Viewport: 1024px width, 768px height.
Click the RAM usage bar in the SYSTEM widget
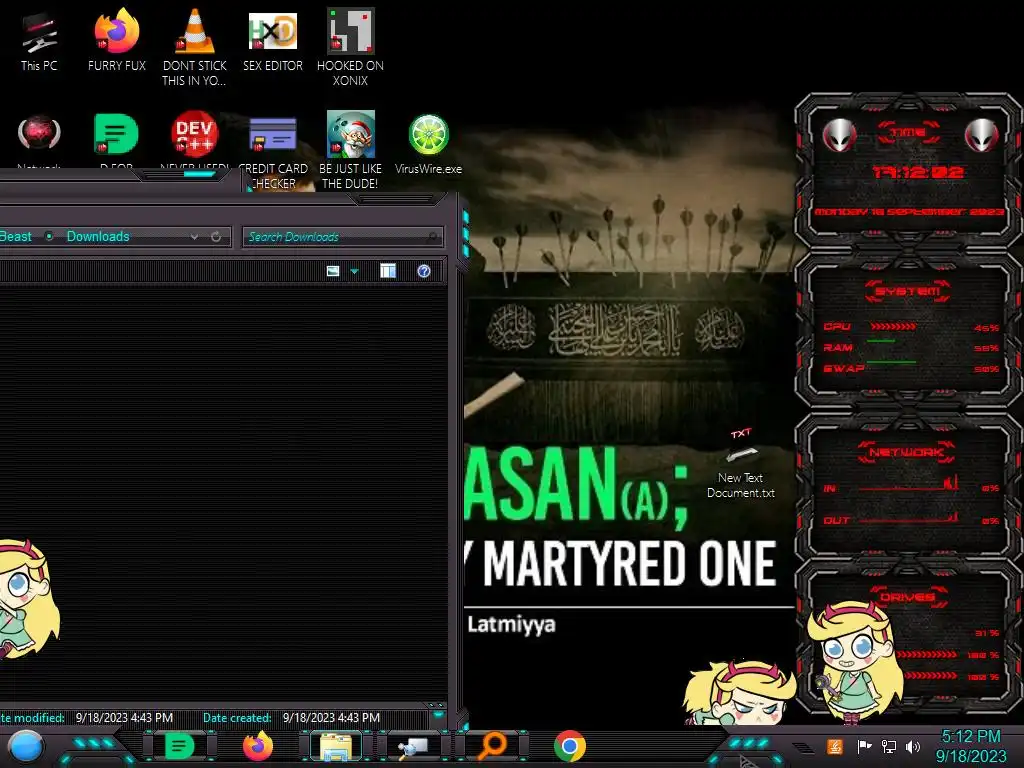click(882, 342)
